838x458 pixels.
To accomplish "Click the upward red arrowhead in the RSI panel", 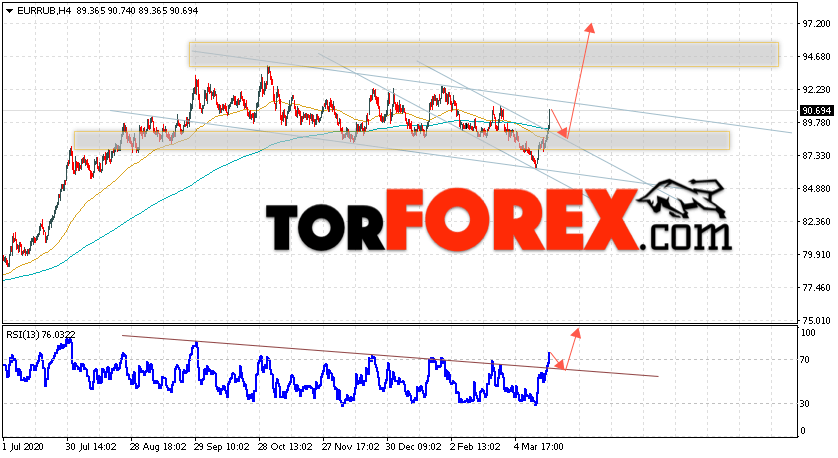I will (x=577, y=333).
